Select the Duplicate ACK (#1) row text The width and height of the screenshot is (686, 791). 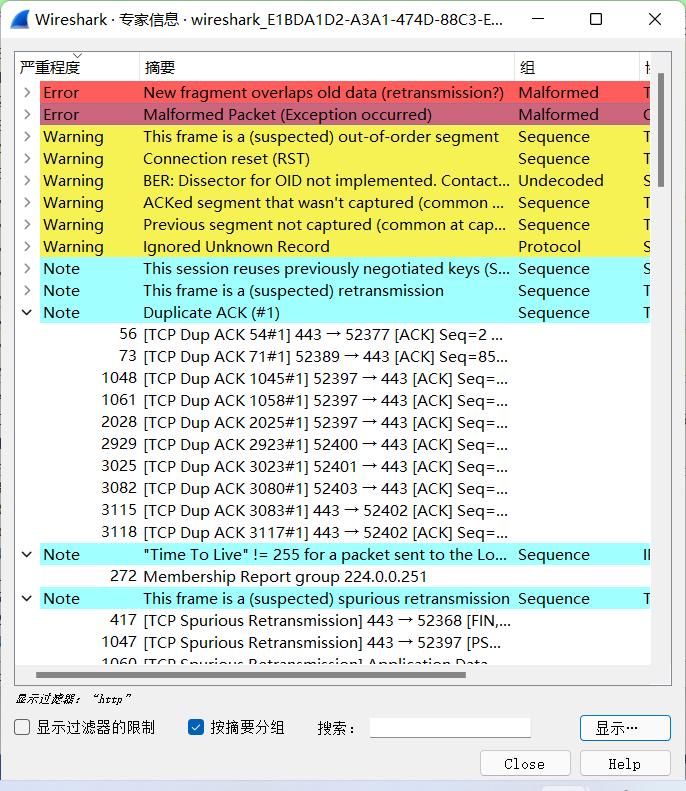pos(211,313)
